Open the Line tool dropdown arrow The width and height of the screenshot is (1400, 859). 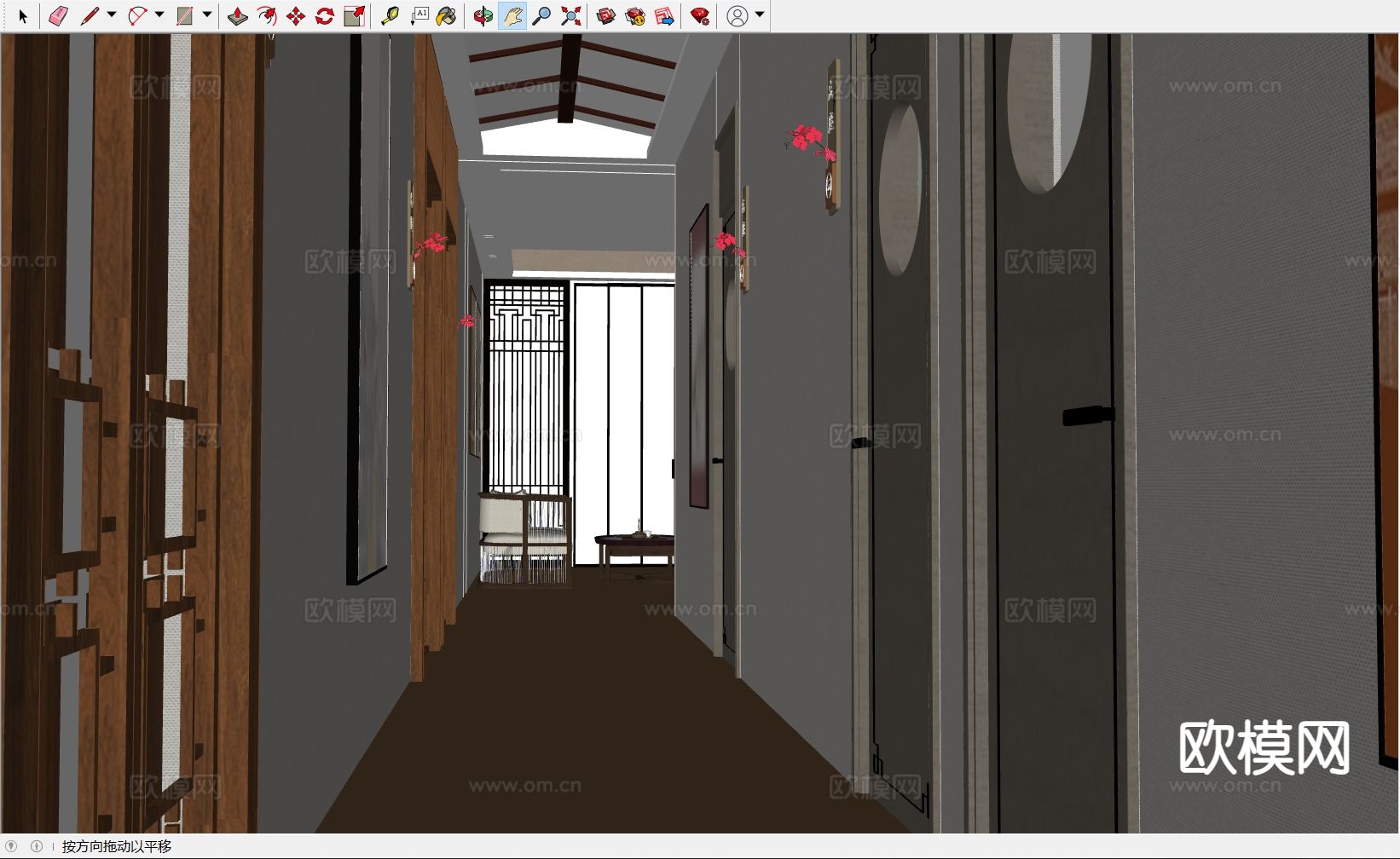coord(111,15)
